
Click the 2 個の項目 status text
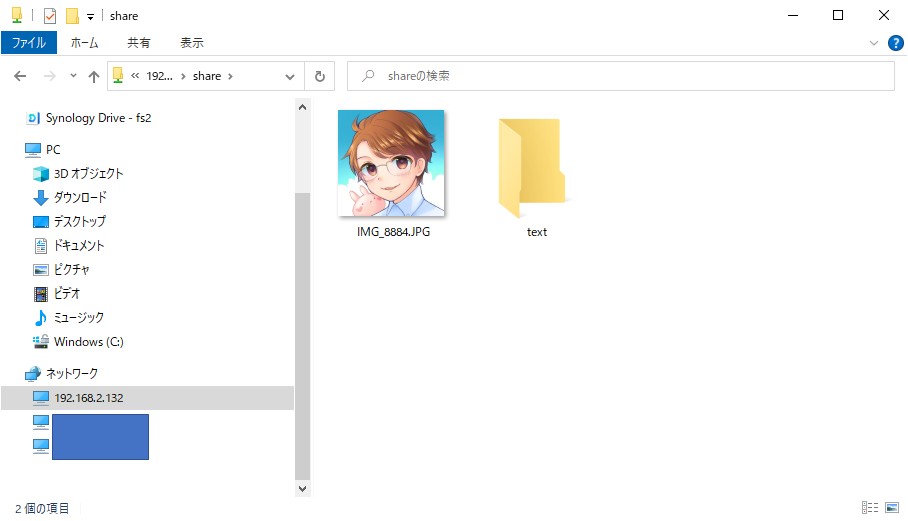coord(42,508)
